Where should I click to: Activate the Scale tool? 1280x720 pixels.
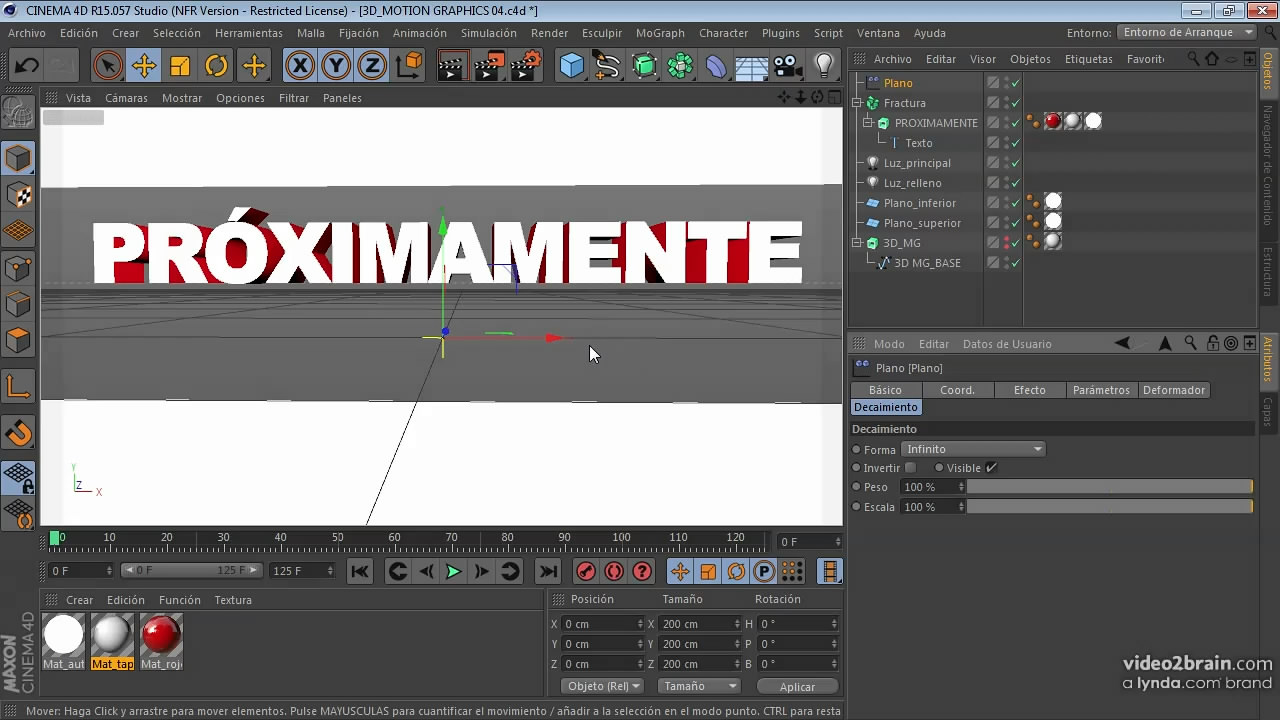pos(180,66)
